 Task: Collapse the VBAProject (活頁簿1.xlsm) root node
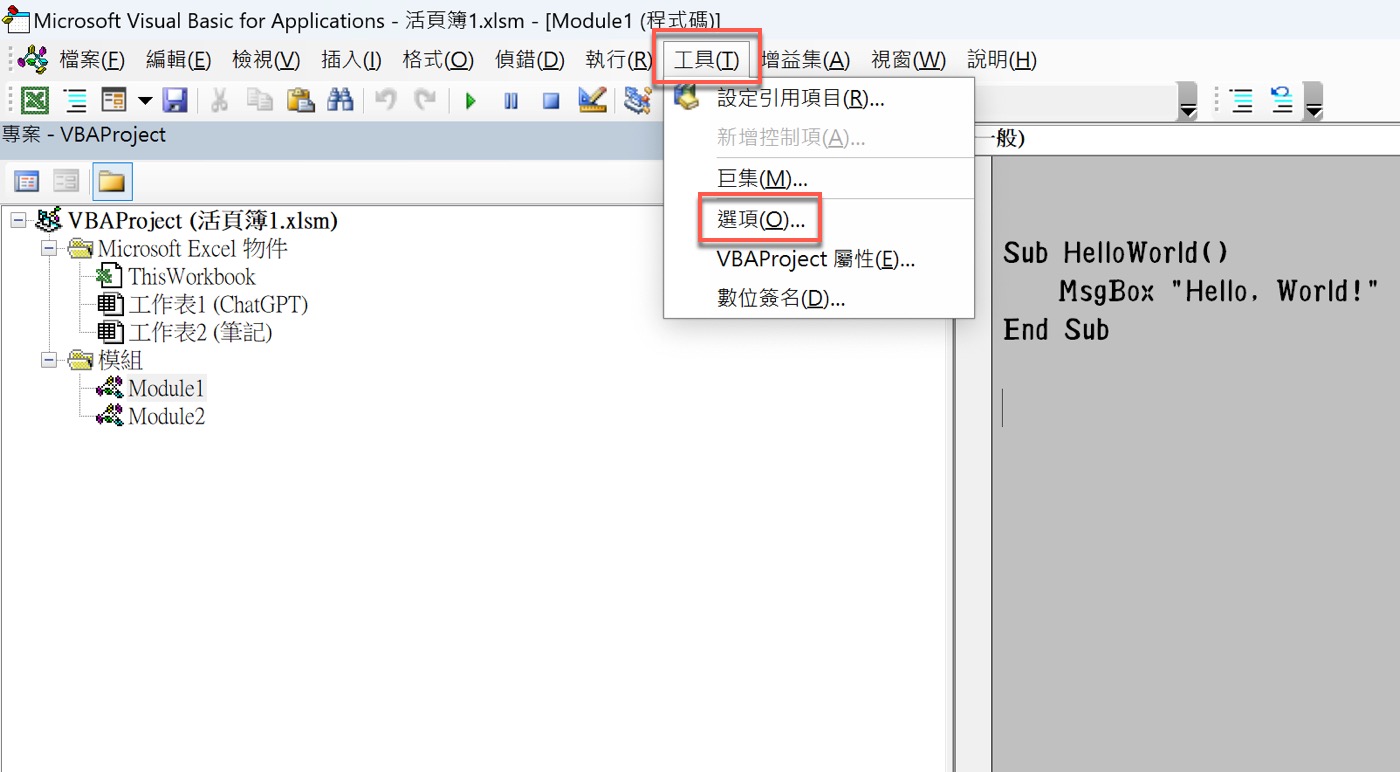pyautogui.click(x=18, y=220)
